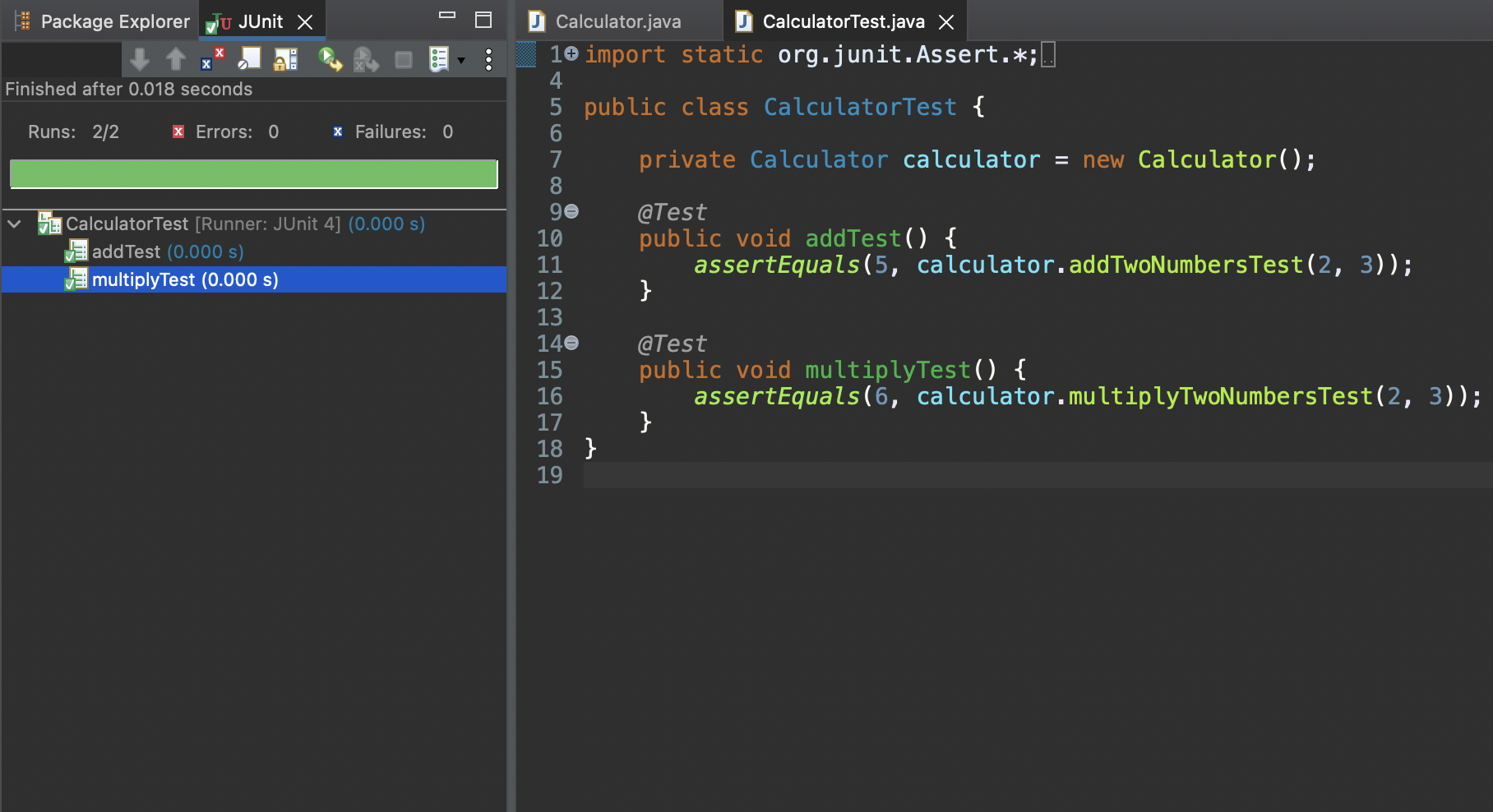This screenshot has height=812, width=1493.
Task: Click multiplyTwoNumbersTest method call in editor
Action: (1221, 396)
